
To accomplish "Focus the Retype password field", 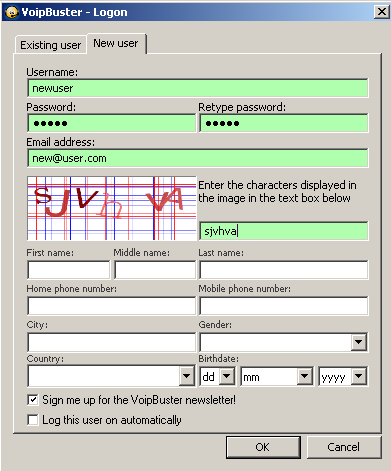I will click(284, 123).
